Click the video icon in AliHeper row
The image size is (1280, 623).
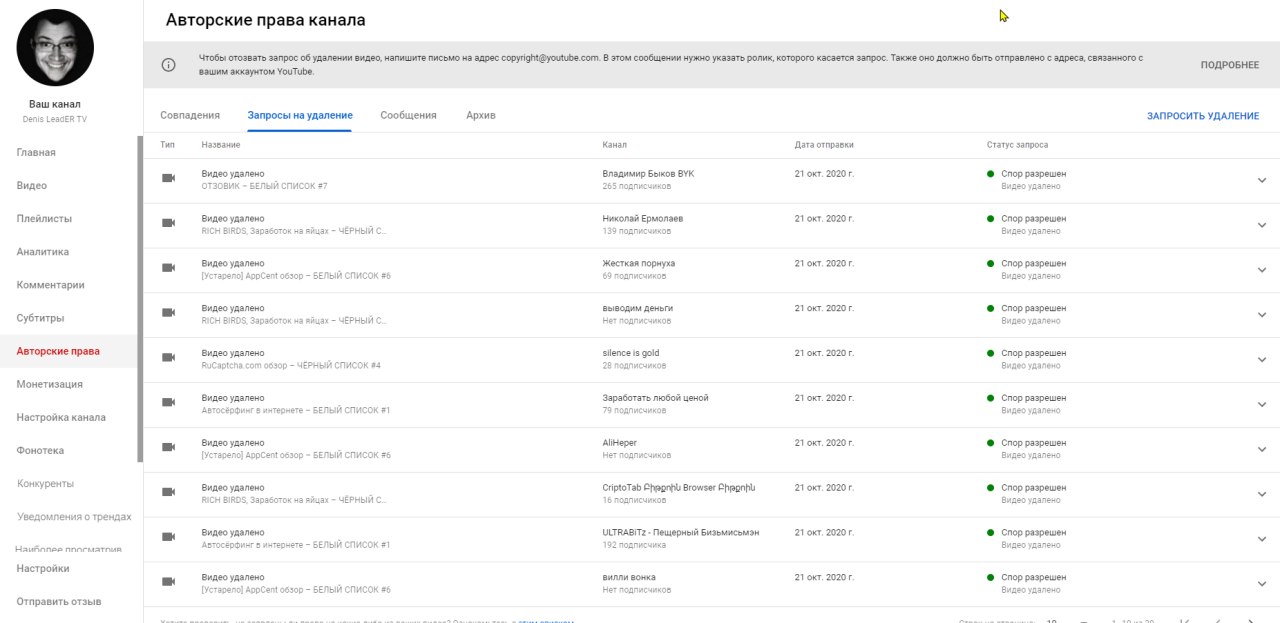[x=169, y=448]
